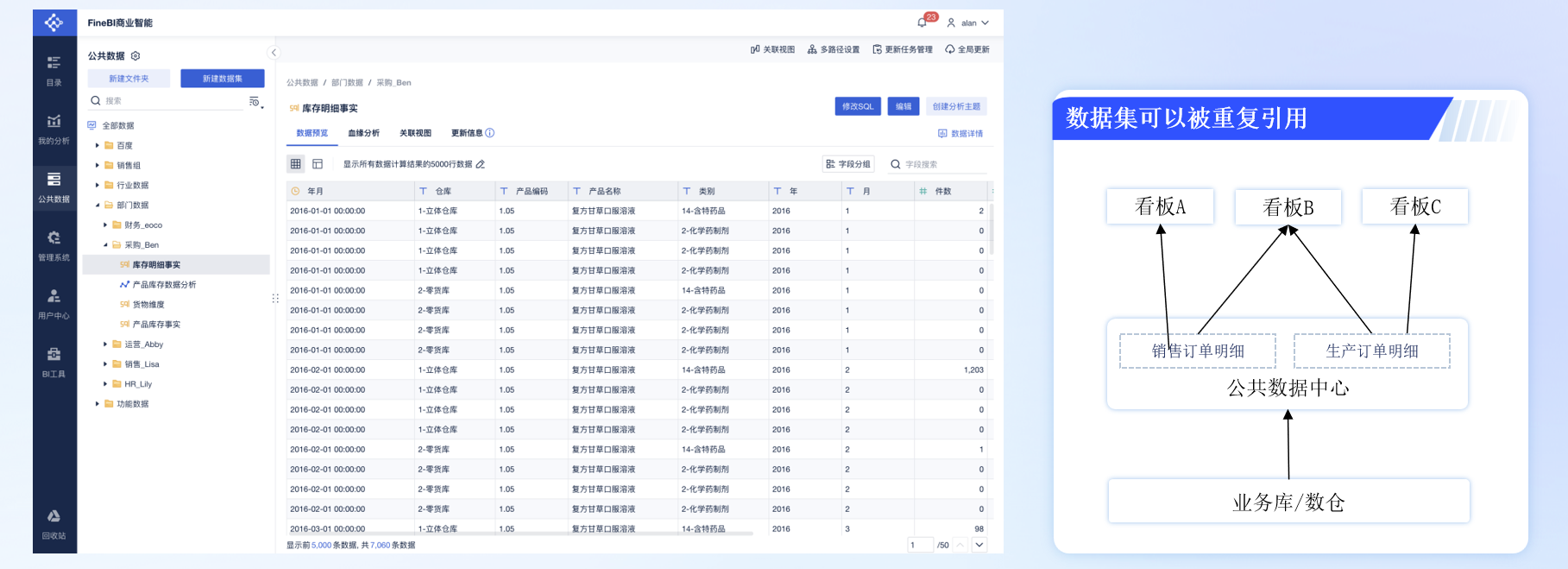This screenshot has width=1568, height=569.
Task: Open 多路径设置 in top toolbar
Action: [834, 49]
